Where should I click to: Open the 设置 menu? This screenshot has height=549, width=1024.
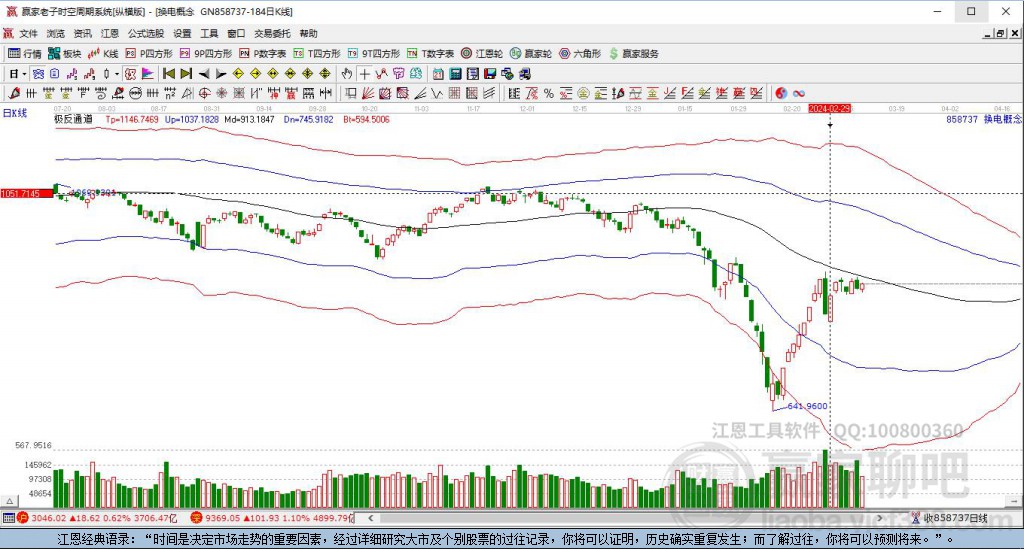182,33
